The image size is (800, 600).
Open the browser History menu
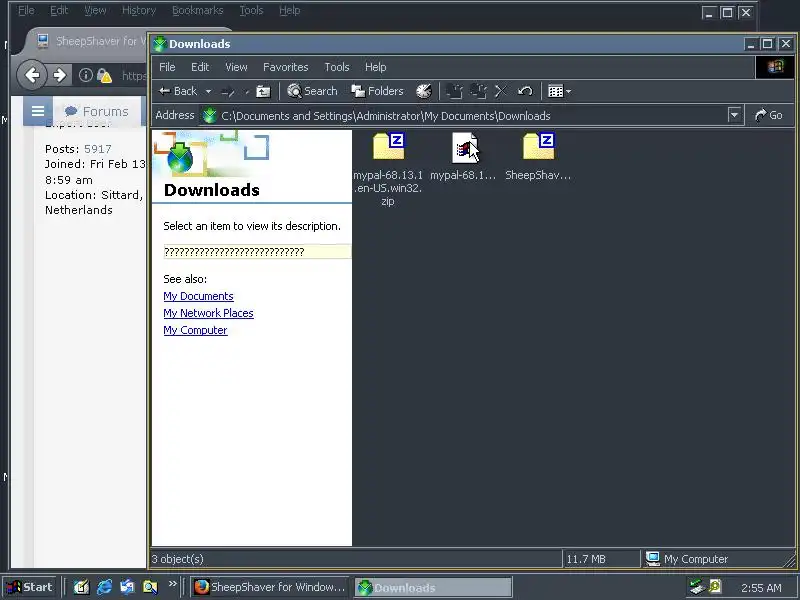pyautogui.click(x=139, y=11)
